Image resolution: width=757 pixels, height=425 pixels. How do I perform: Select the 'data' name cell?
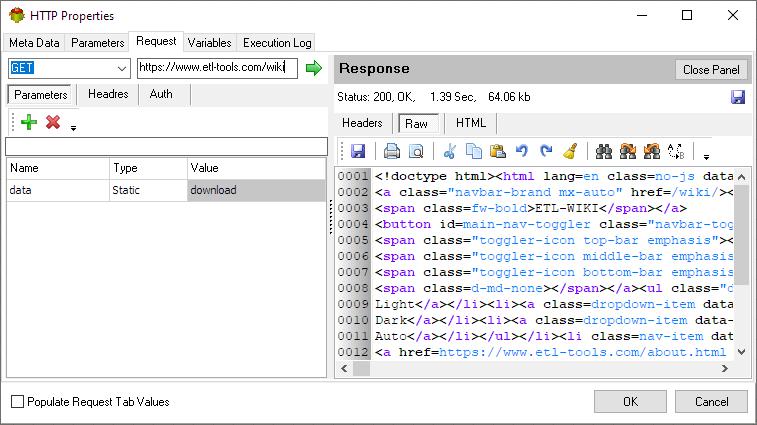(x=58, y=190)
